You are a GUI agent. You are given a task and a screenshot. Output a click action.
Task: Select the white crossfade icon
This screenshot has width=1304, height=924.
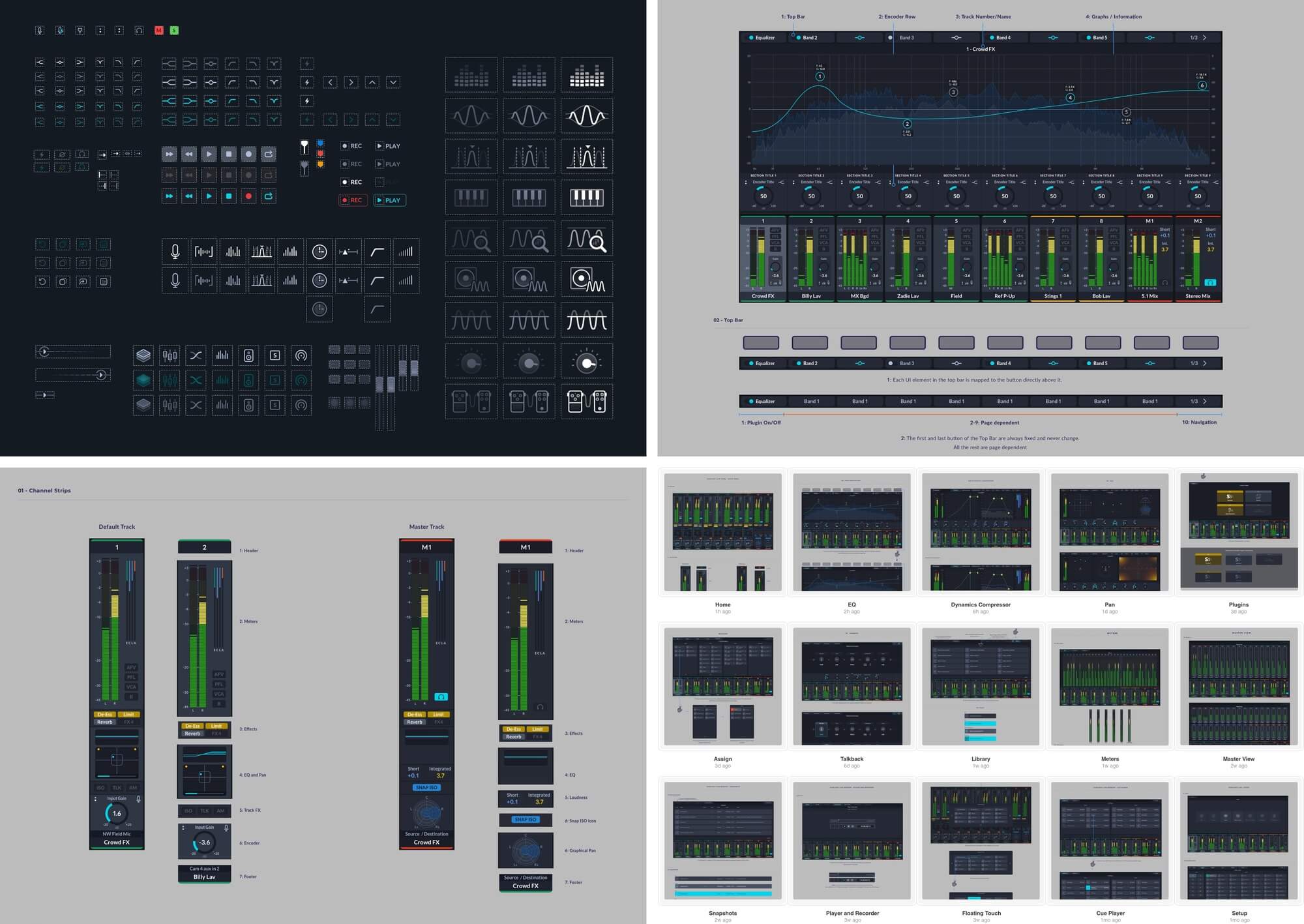196,355
